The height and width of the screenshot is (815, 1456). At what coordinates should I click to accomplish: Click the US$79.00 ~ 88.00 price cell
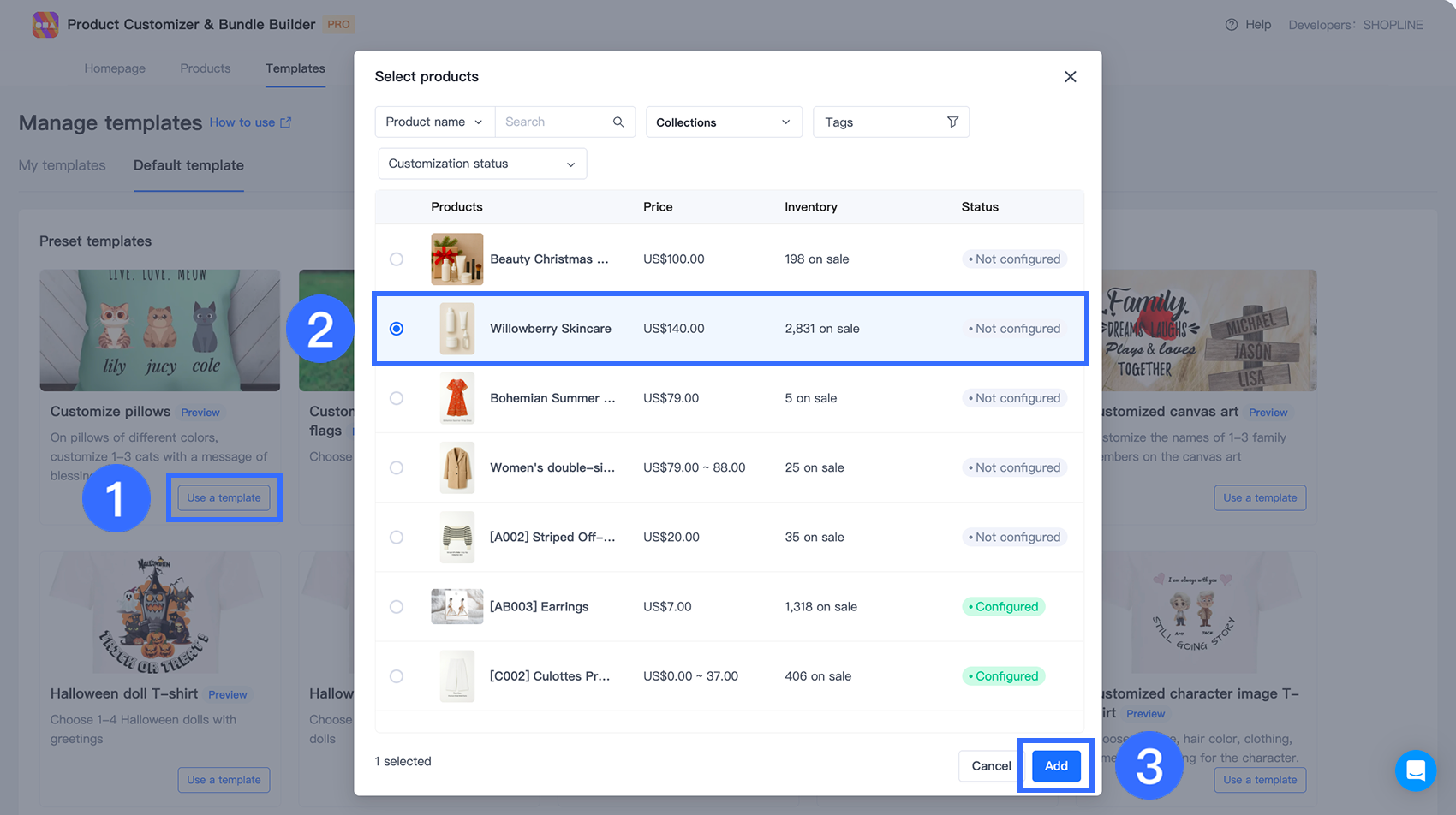[x=695, y=467]
